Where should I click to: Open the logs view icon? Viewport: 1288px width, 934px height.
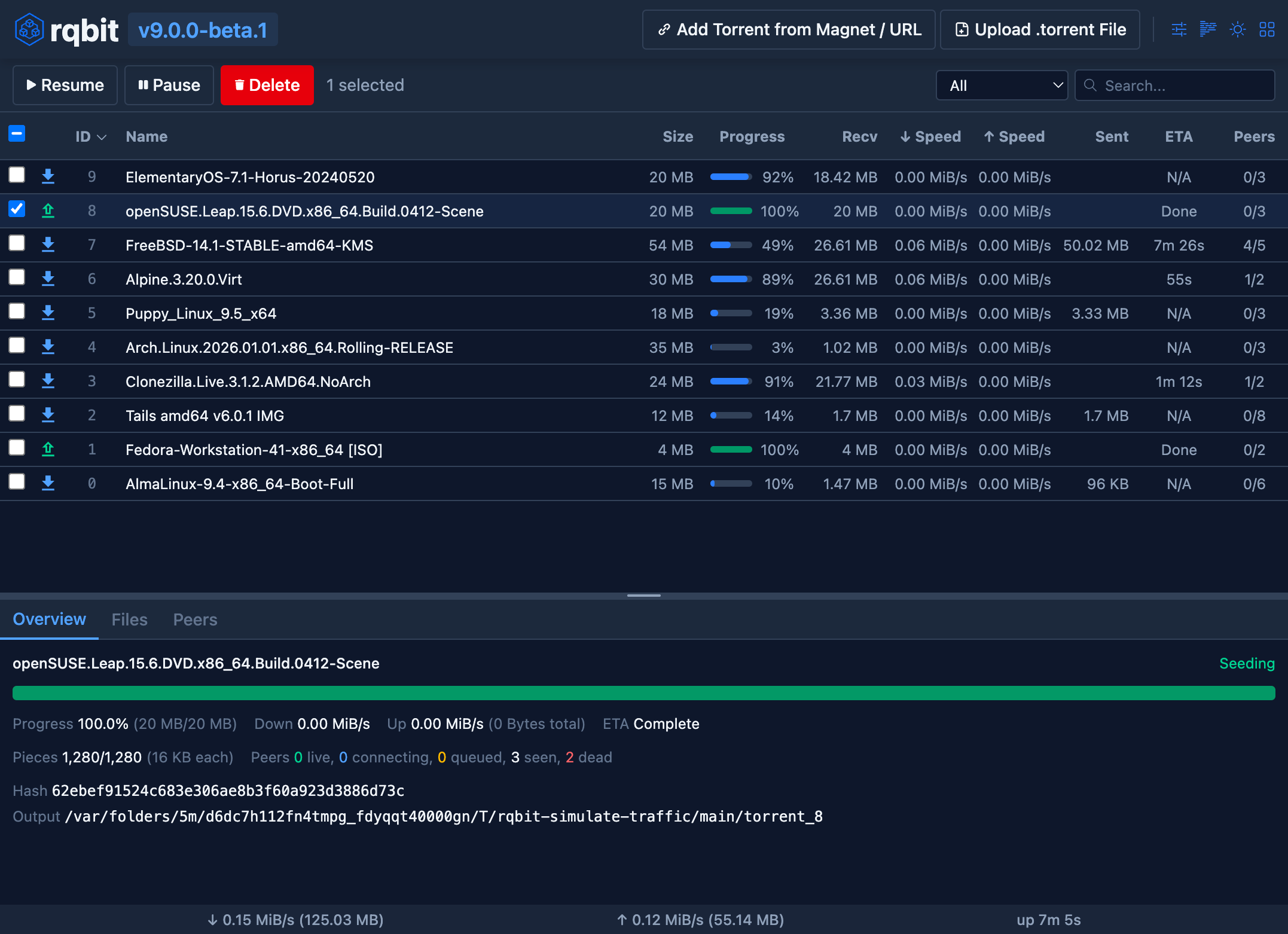point(1208,29)
